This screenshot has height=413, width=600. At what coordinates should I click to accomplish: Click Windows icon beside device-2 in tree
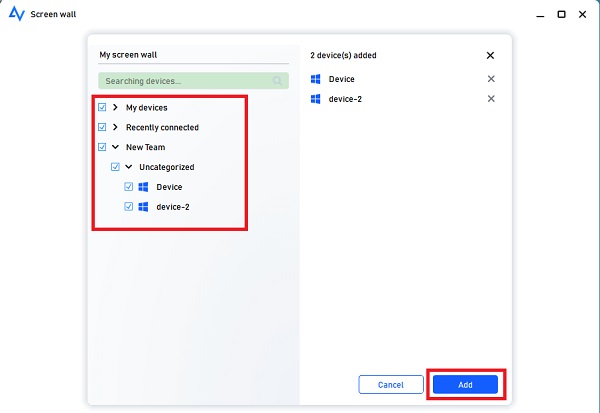(144, 207)
